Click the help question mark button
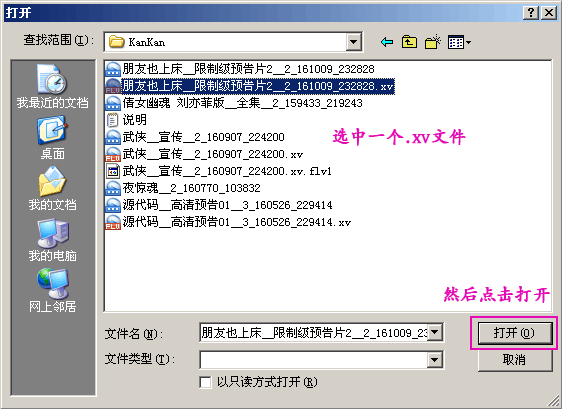Image resolution: width=562 pixels, height=409 pixels. [531, 13]
